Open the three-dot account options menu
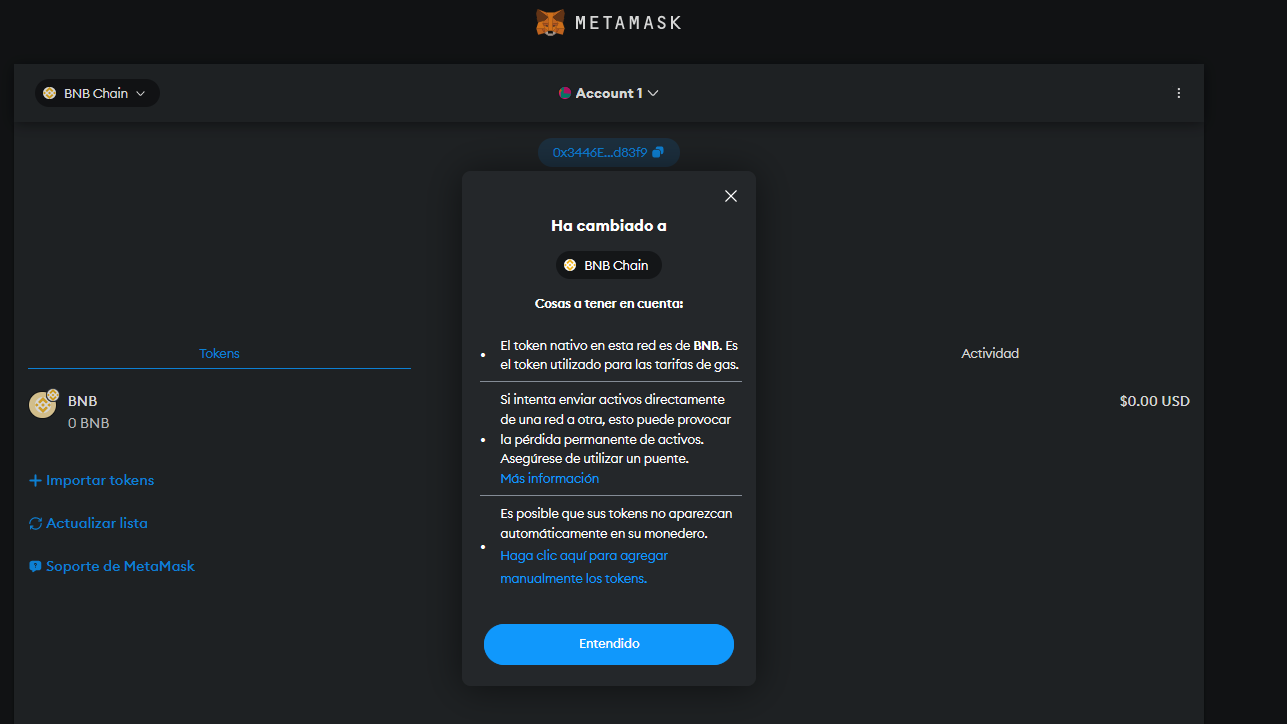 [1178, 93]
